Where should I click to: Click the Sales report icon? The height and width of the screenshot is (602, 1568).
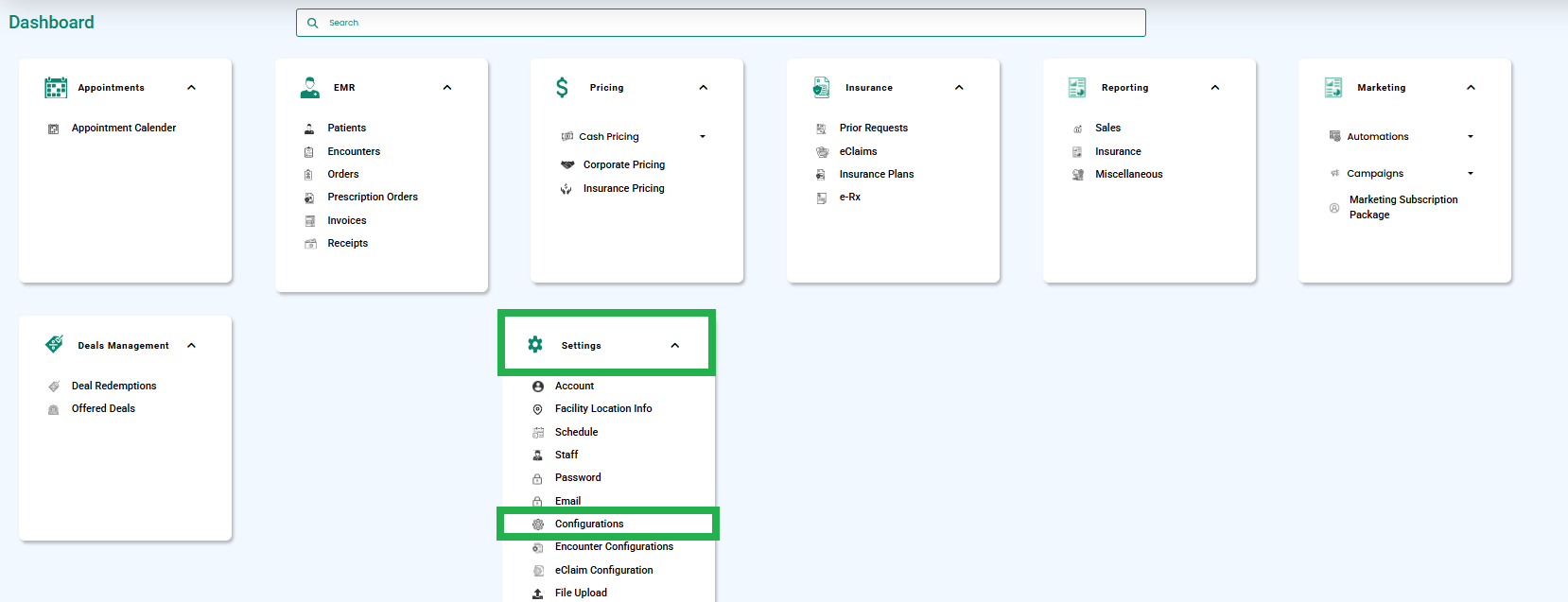click(1078, 129)
